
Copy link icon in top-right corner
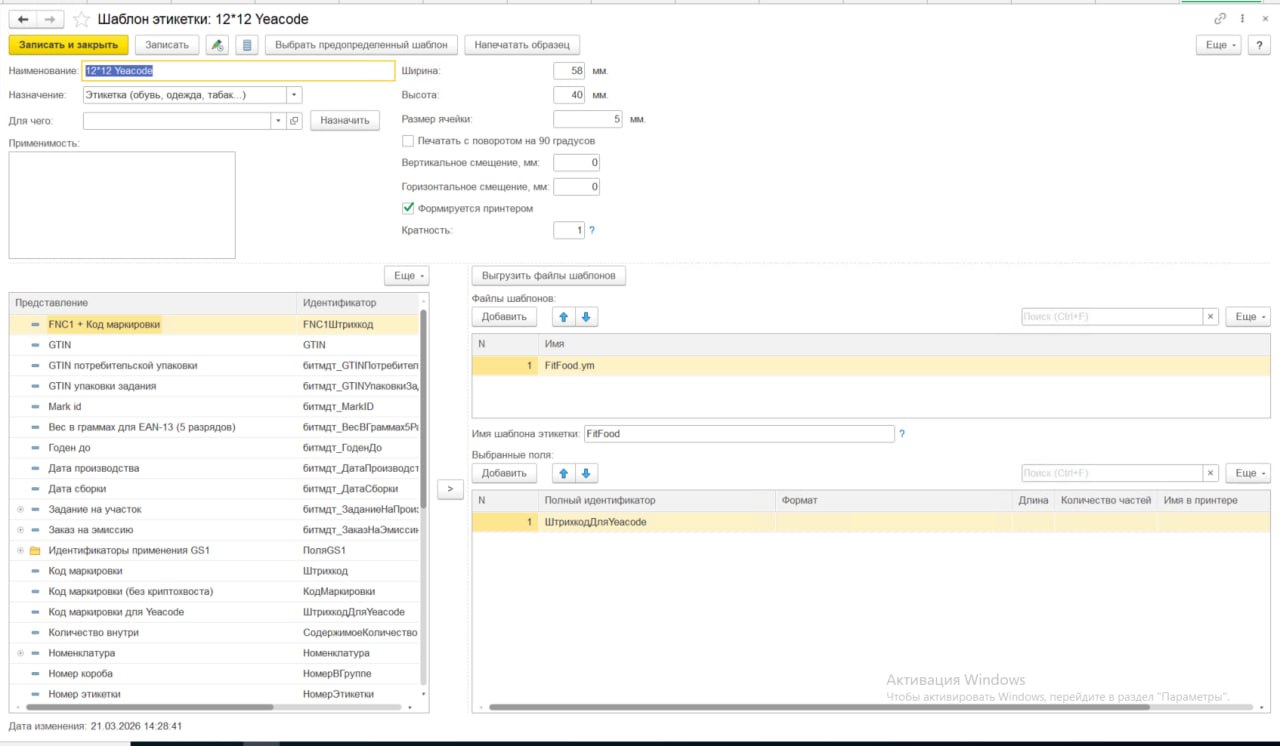pos(1220,19)
